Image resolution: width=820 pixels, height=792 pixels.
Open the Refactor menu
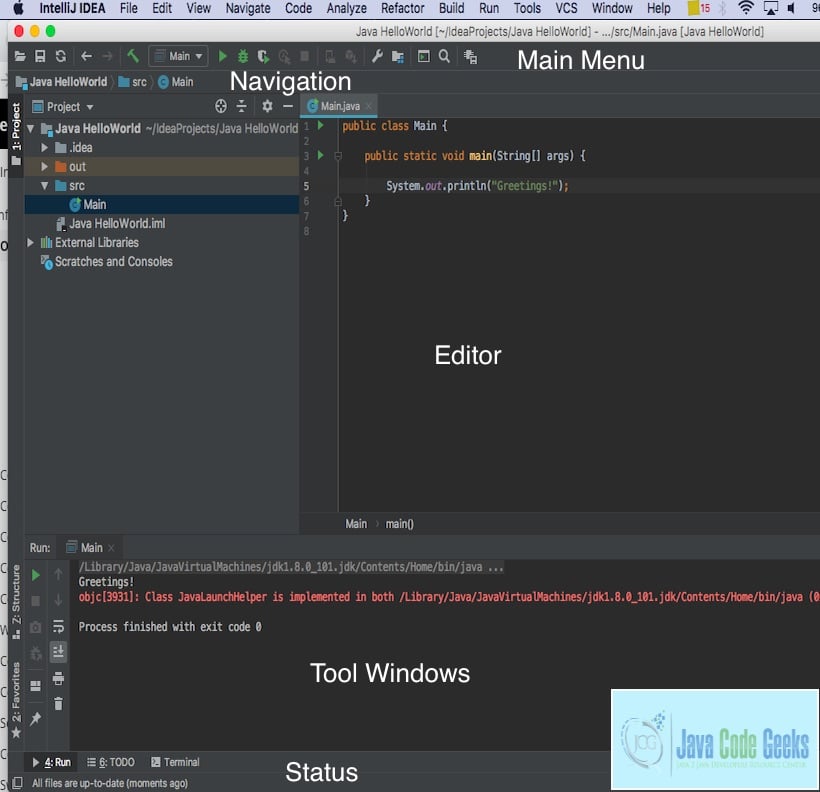[402, 8]
